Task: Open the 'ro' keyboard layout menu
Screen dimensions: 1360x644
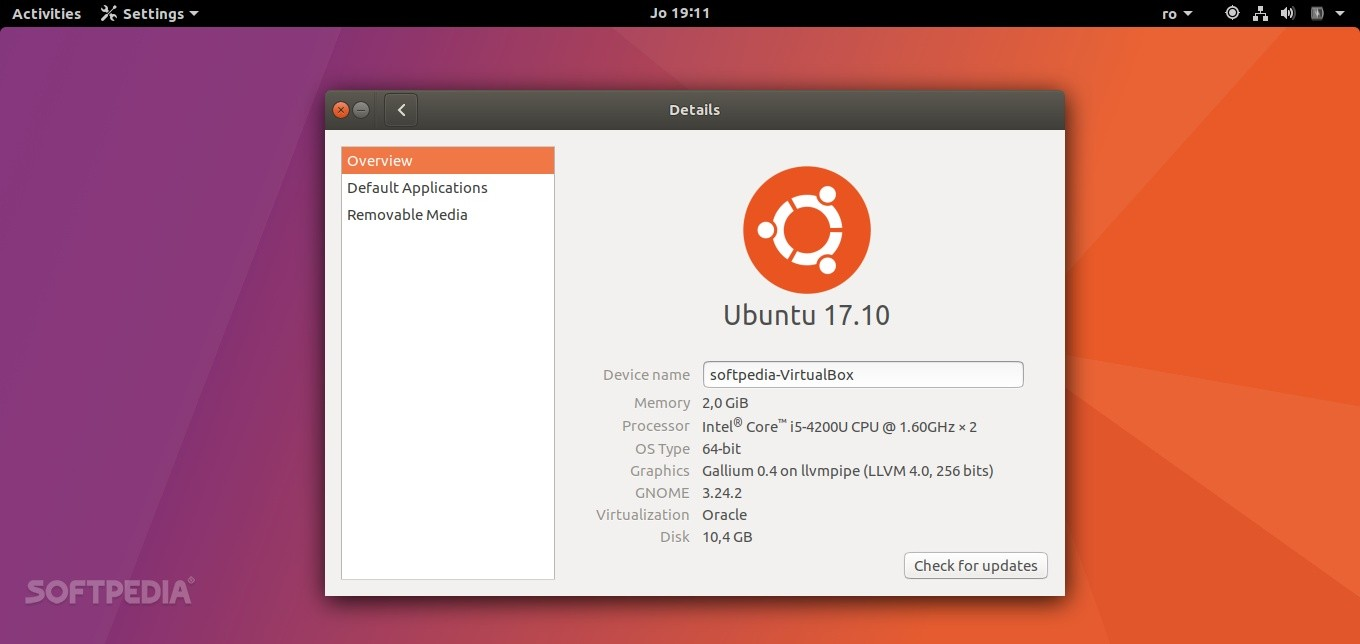Action: (1177, 14)
